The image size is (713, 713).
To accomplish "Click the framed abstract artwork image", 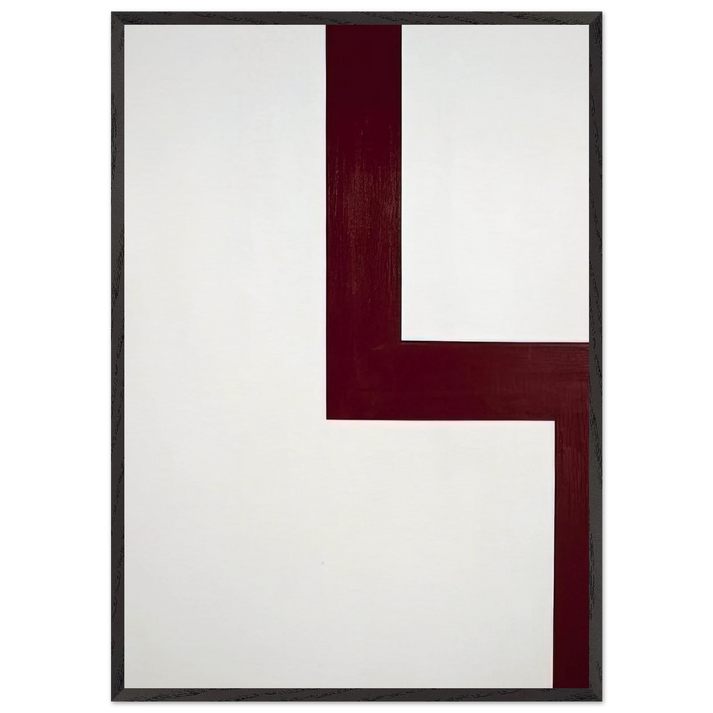I will (356, 356).
